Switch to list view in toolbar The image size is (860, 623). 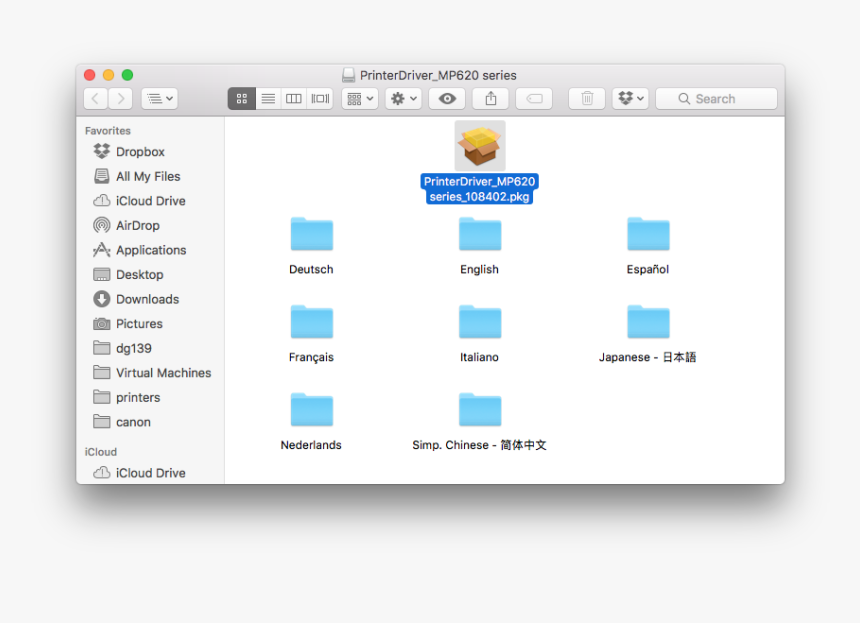(268, 99)
